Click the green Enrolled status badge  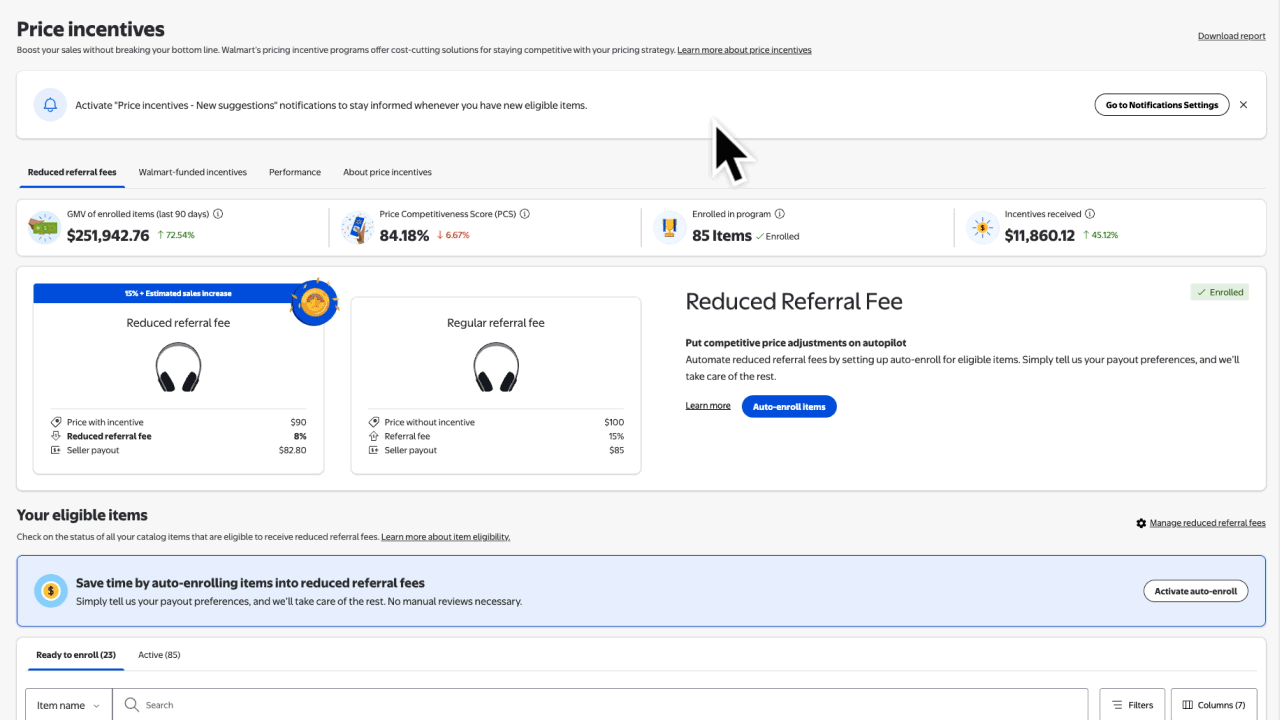[x=1220, y=292]
